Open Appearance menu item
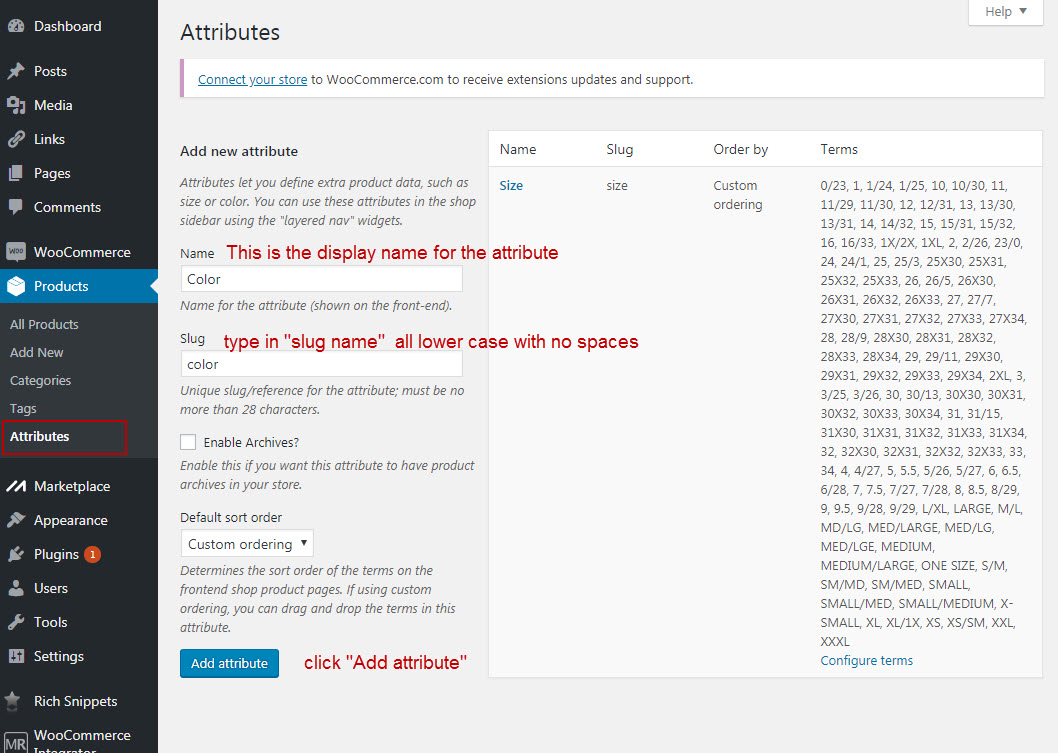 71,520
